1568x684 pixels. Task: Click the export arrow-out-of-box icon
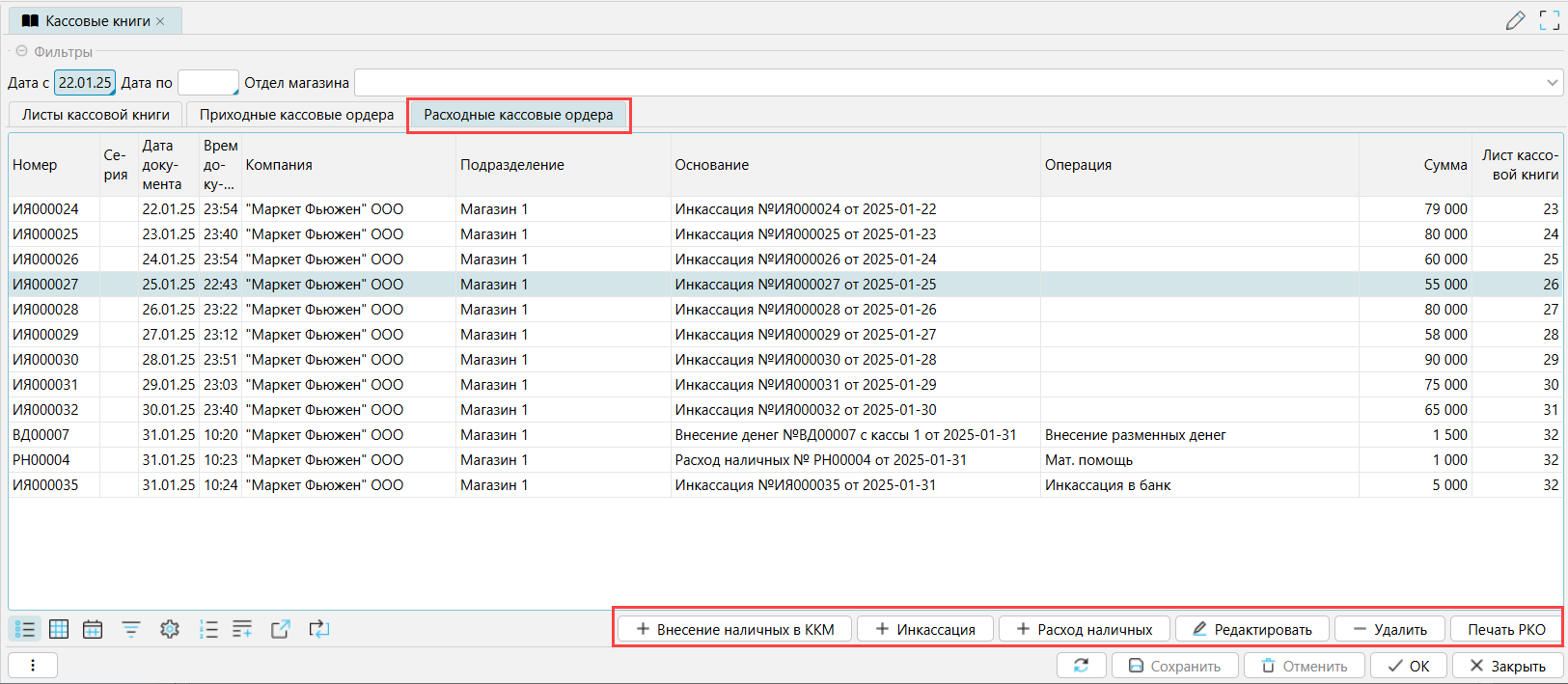[x=281, y=630]
